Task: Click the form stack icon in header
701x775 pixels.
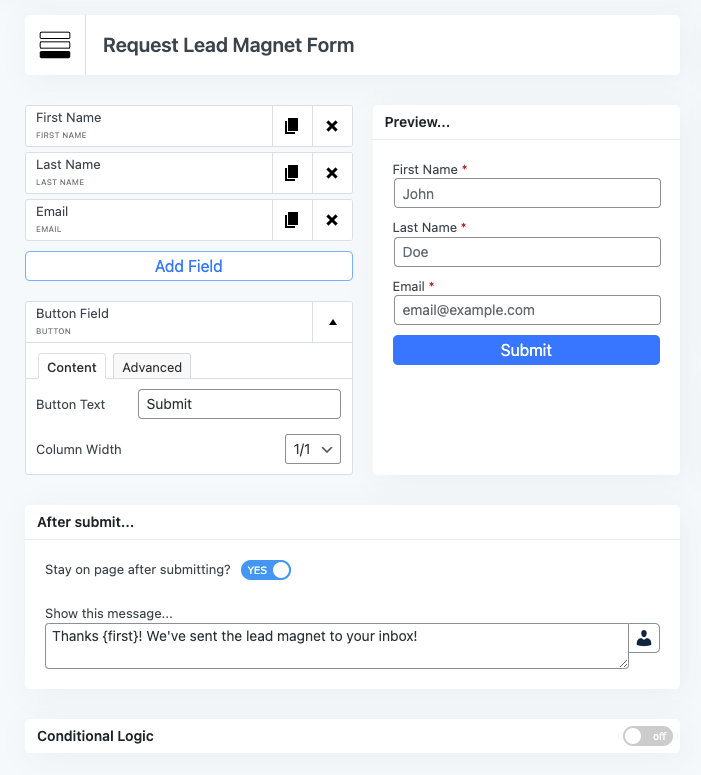Action: (55, 45)
